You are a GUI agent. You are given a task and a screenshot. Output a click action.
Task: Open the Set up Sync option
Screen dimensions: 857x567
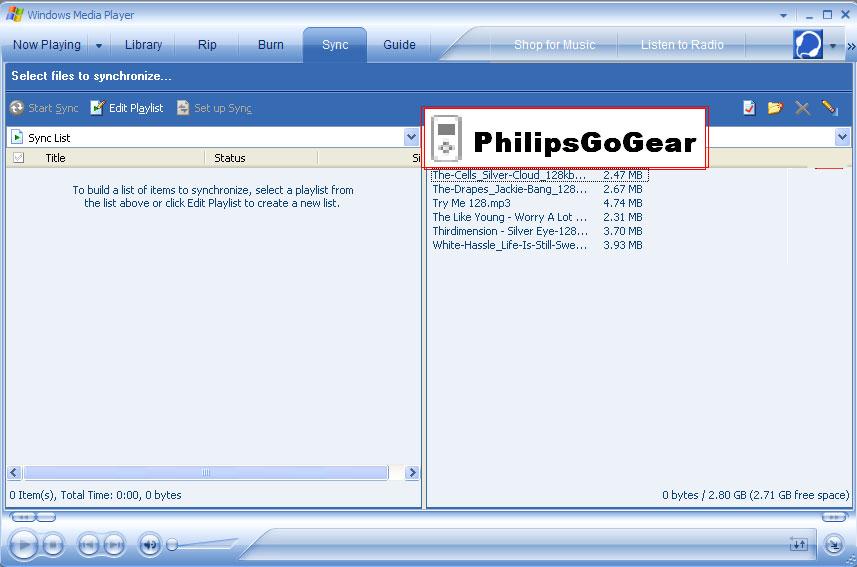coord(214,108)
